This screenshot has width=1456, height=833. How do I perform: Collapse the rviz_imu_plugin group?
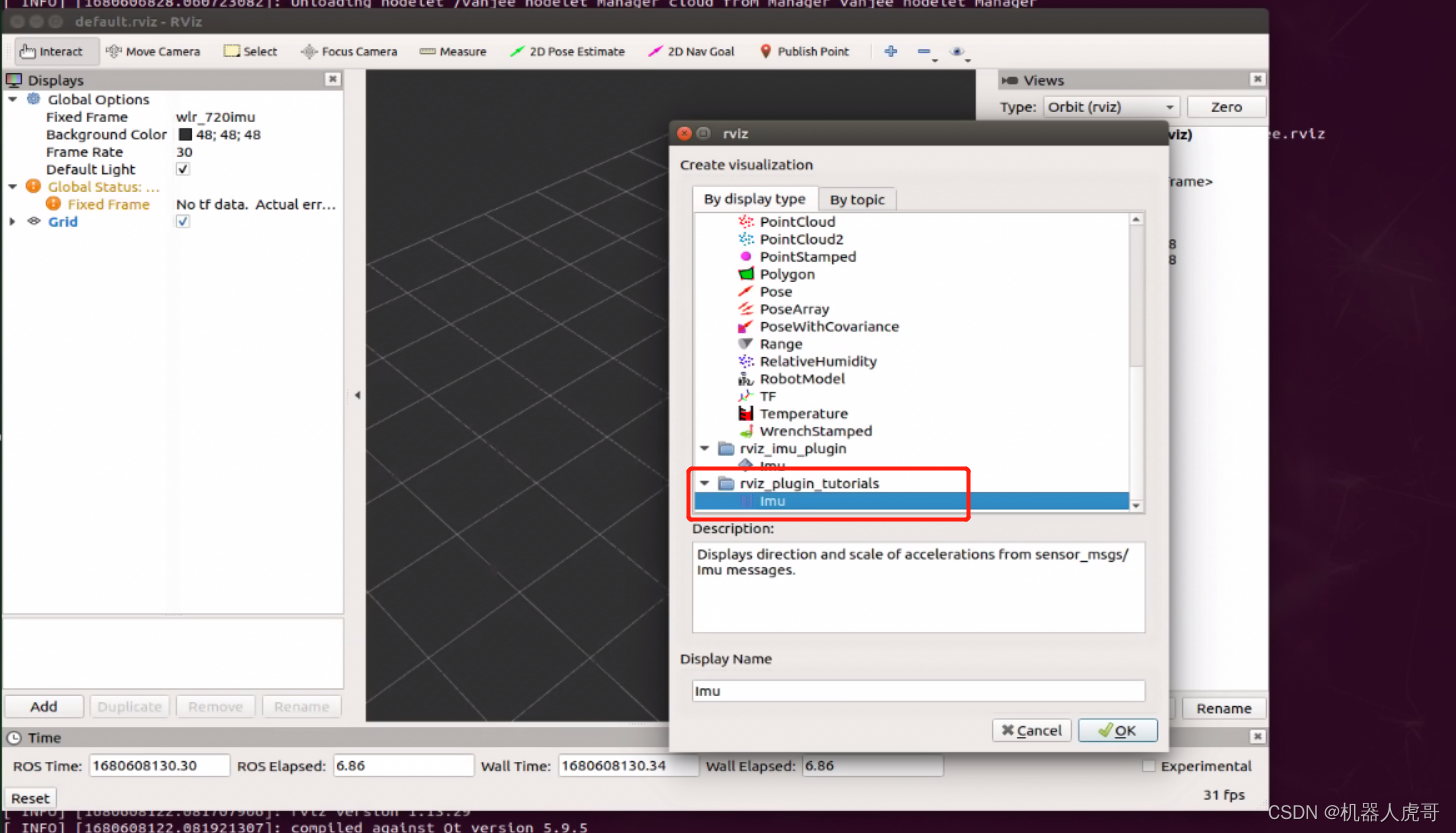[x=705, y=449]
